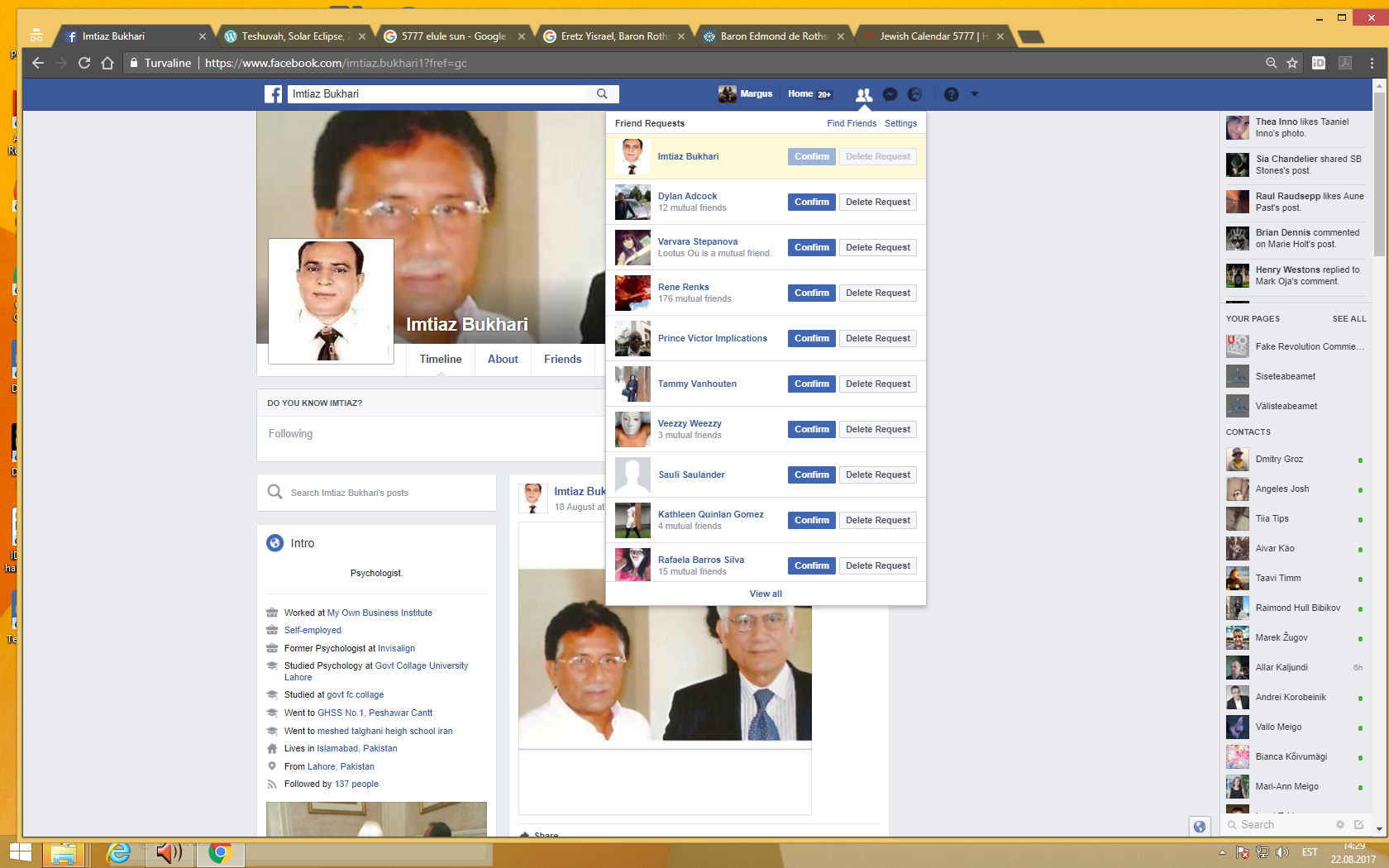Click the new message compose icon in chat
The width and height of the screenshot is (1389, 868).
click(1358, 824)
